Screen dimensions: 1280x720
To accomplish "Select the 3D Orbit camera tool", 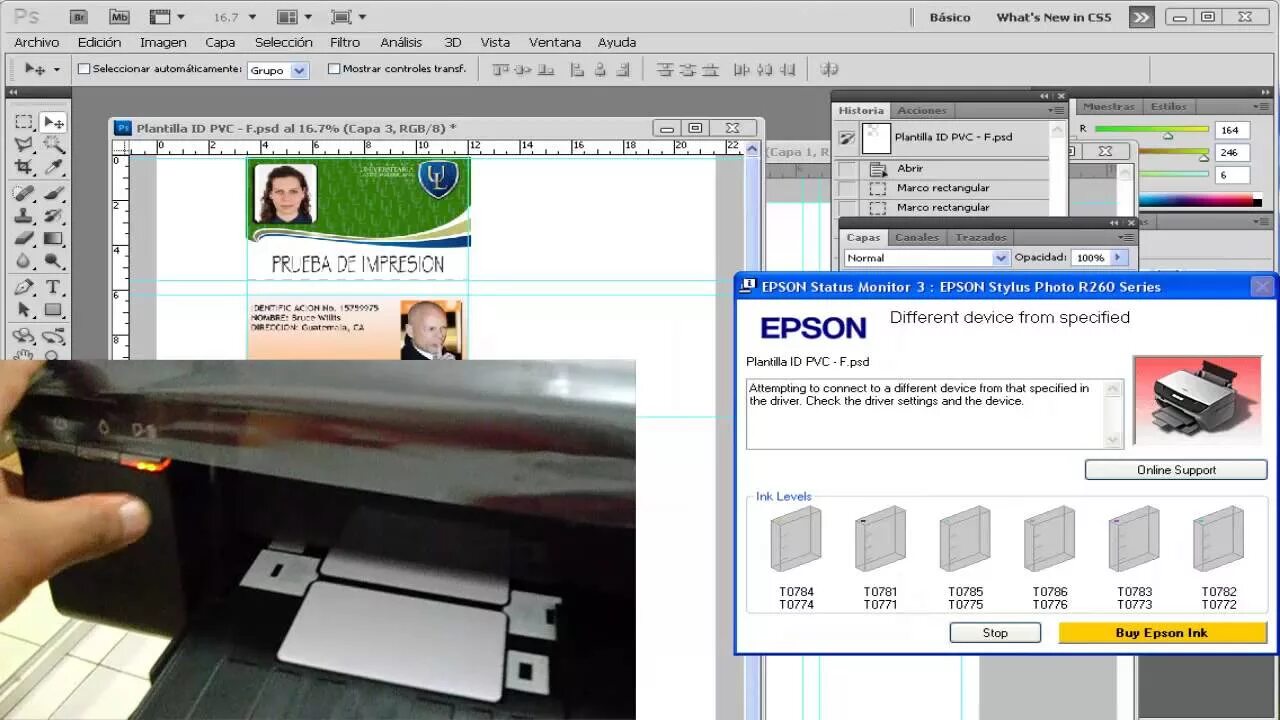I will (54, 336).
